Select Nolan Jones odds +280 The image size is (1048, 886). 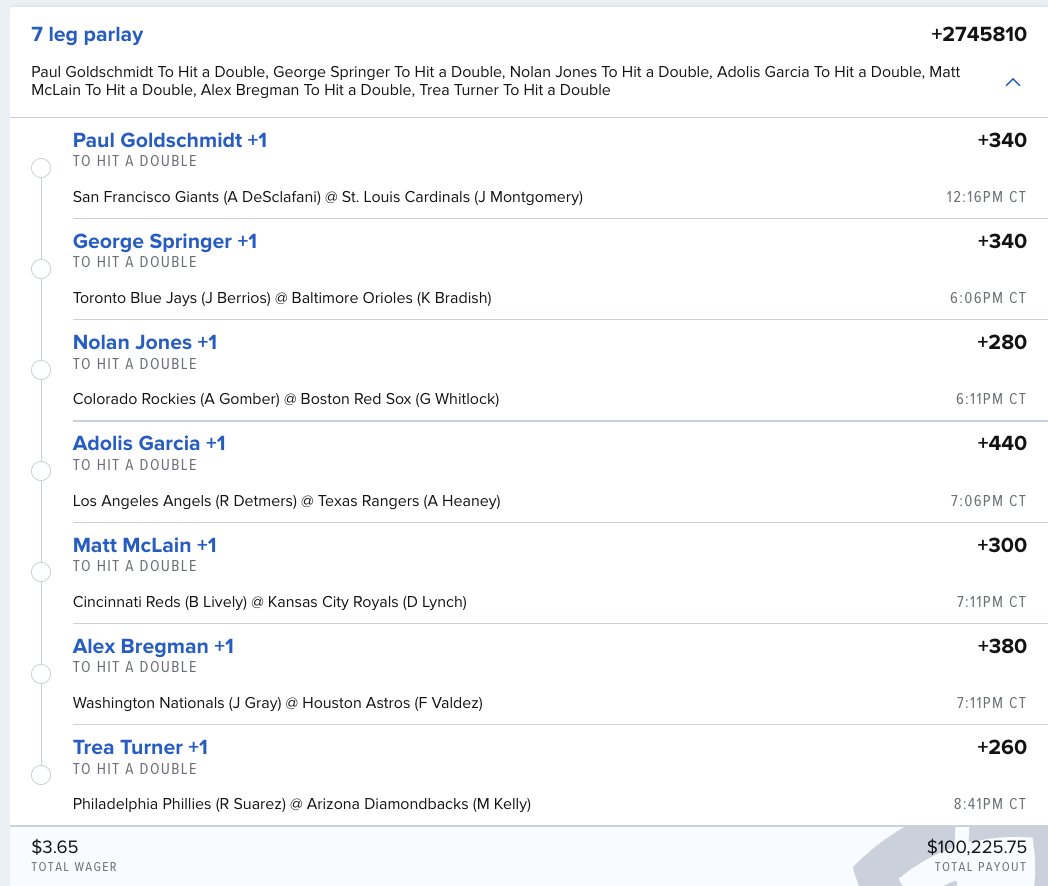1001,342
